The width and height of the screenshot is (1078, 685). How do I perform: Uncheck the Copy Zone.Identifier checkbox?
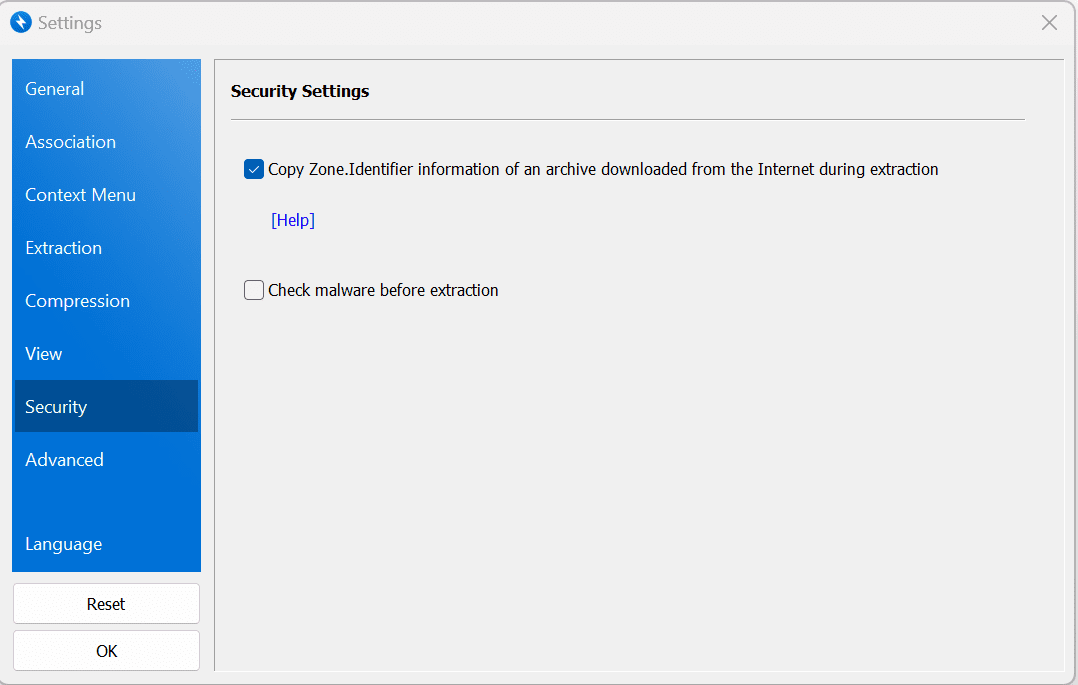(254, 170)
